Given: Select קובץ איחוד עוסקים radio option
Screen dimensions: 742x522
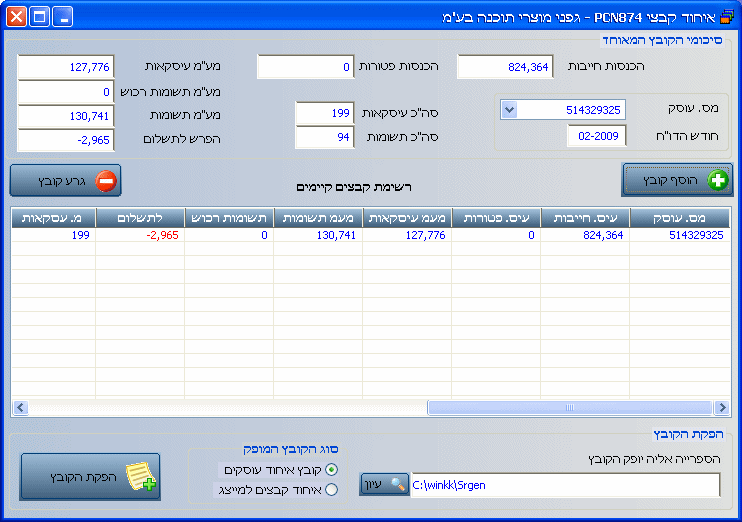Looking at the screenshot, I should 332,469.
